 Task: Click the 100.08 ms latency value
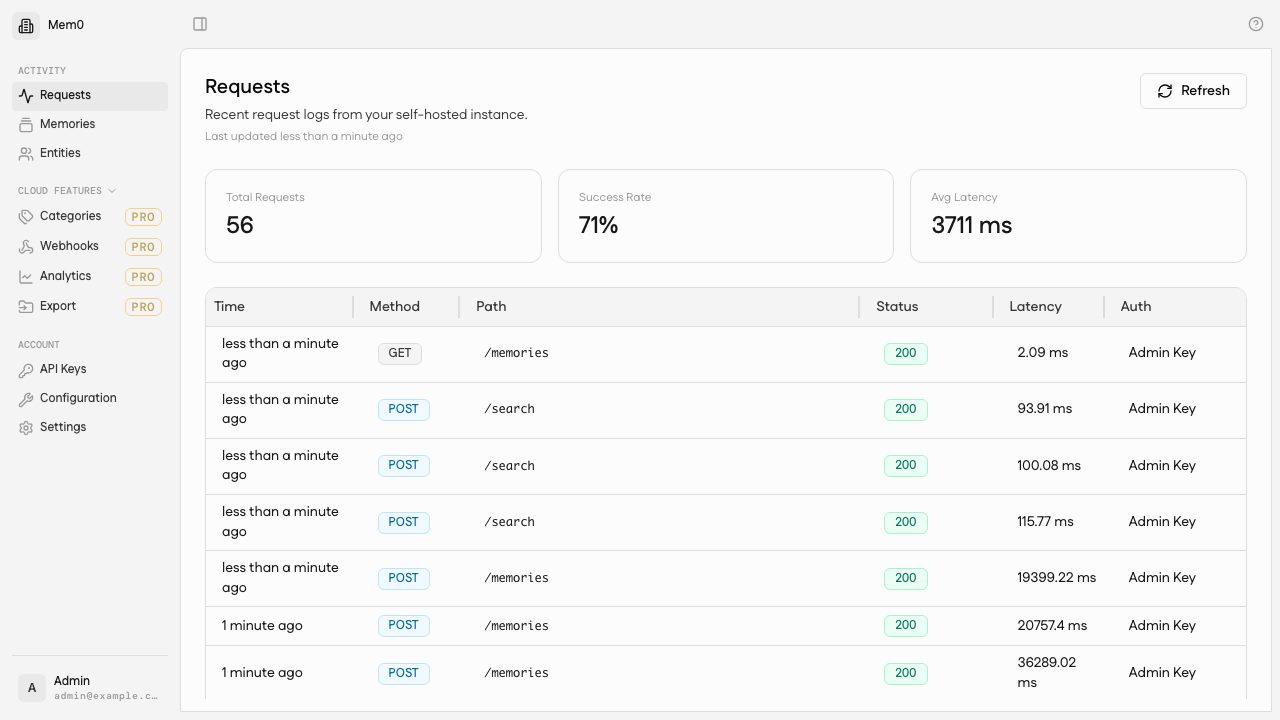pyautogui.click(x=1049, y=466)
